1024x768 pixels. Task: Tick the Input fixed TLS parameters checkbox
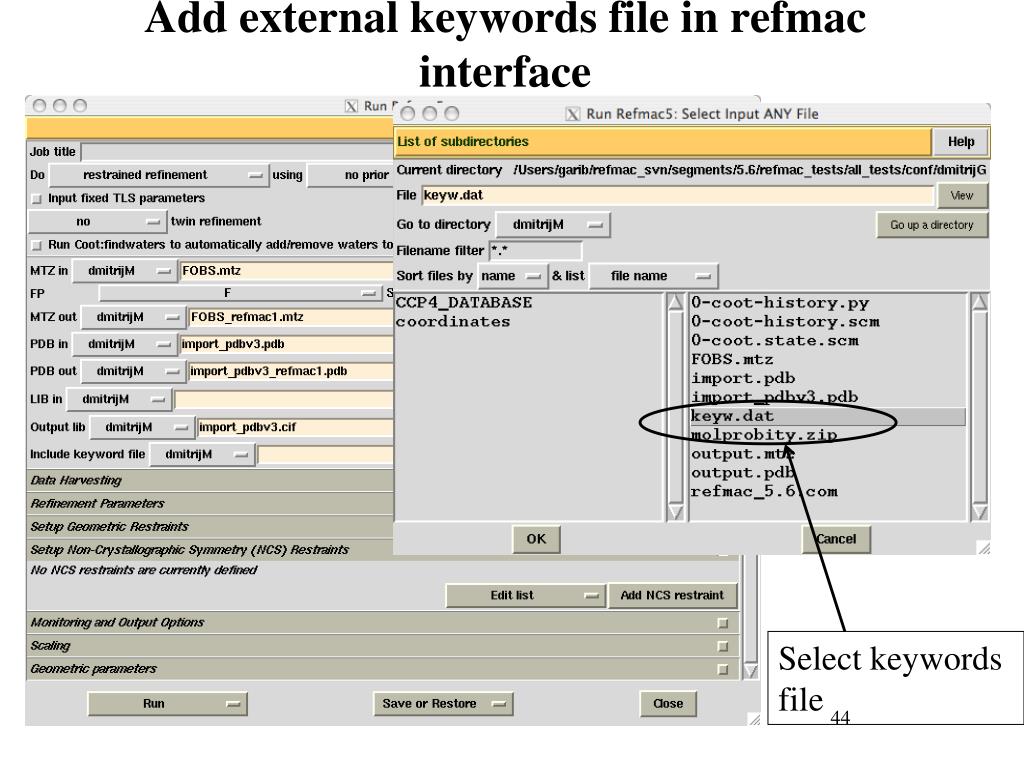(x=37, y=199)
